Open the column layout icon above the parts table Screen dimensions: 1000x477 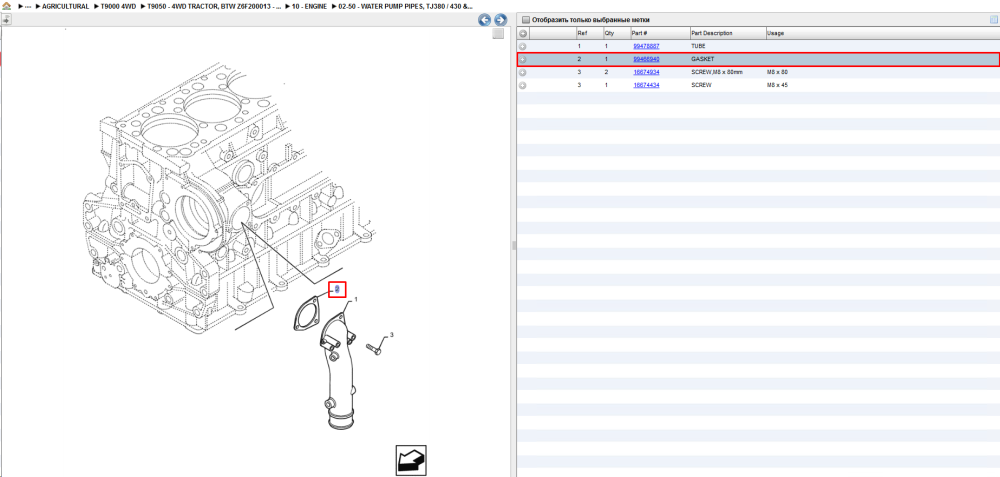[994, 20]
